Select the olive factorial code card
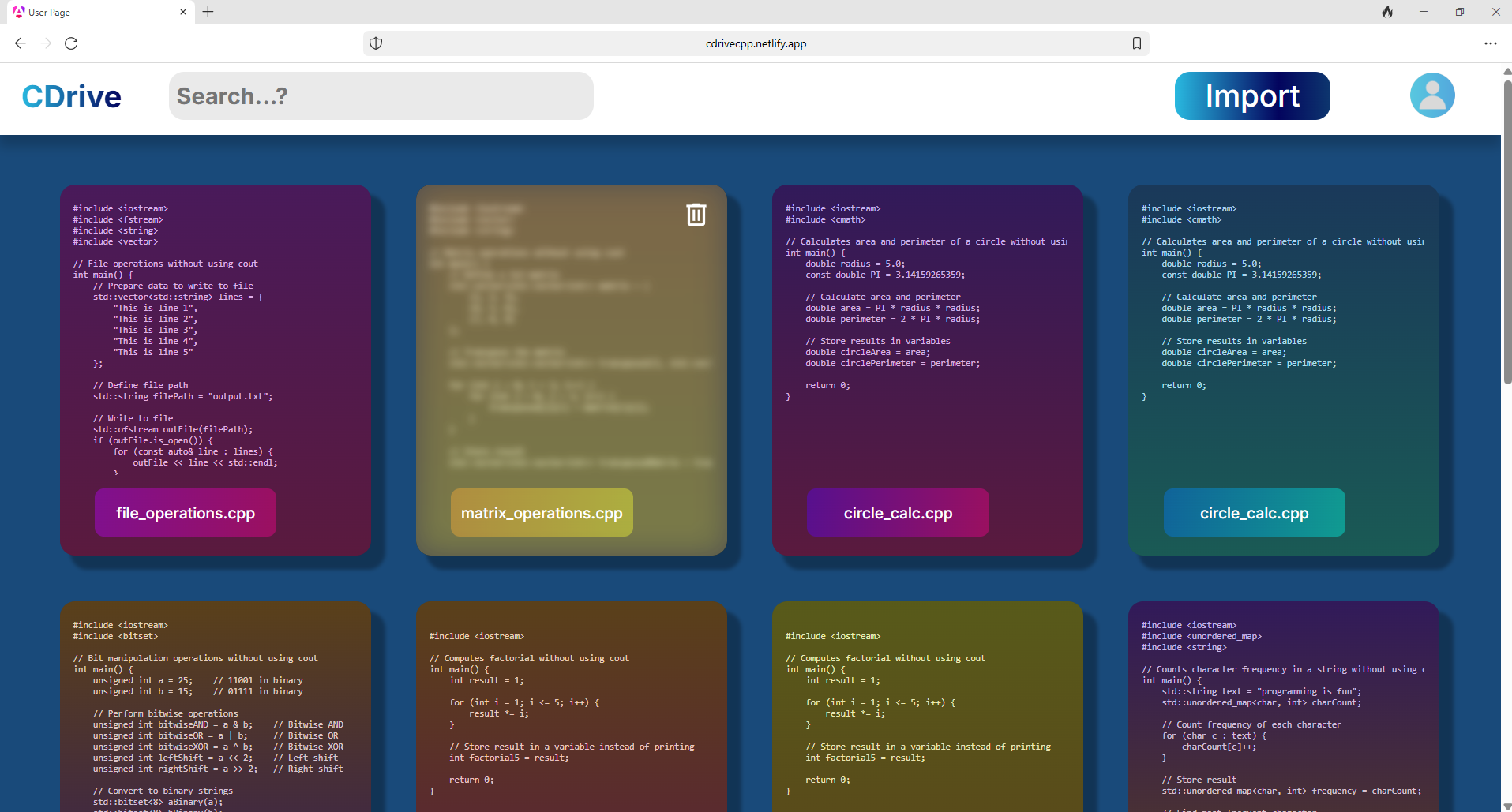The image size is (1512, 812). point(928,707)
